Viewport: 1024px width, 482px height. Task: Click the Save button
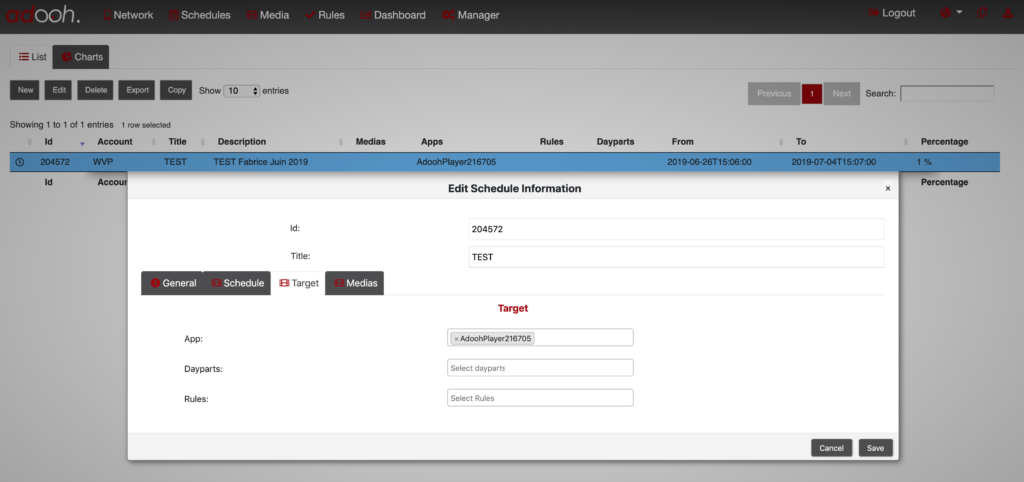pyautogui.click(x=875, y=448)
